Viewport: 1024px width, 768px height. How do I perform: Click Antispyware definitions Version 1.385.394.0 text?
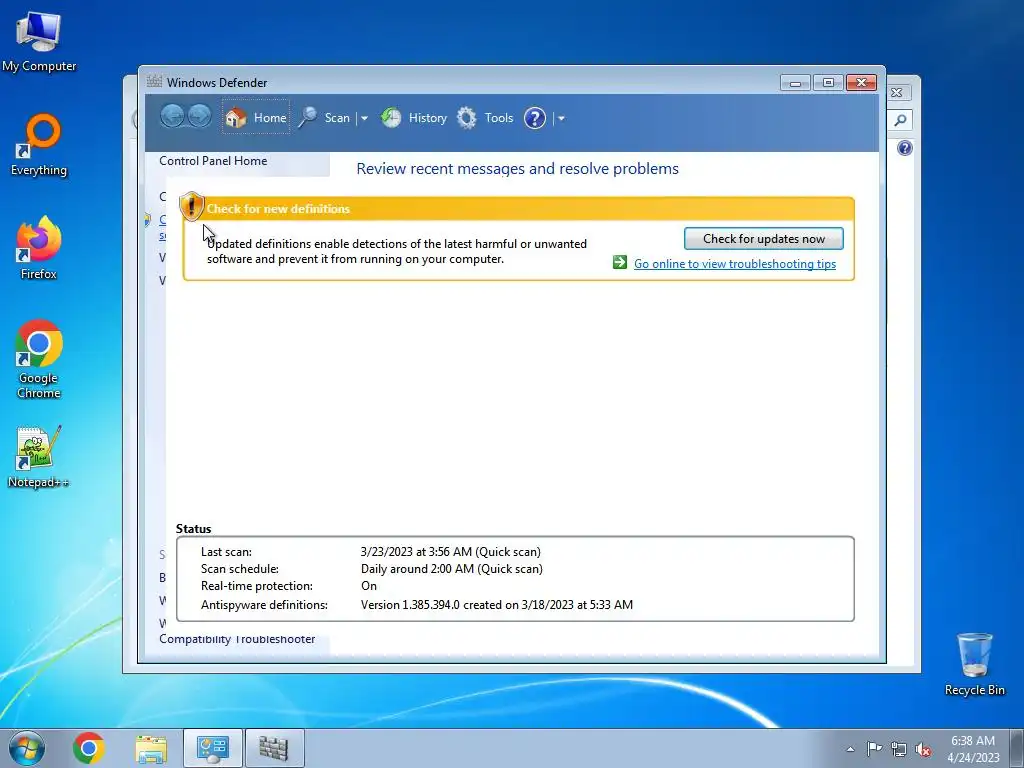[x=496, y=605]
